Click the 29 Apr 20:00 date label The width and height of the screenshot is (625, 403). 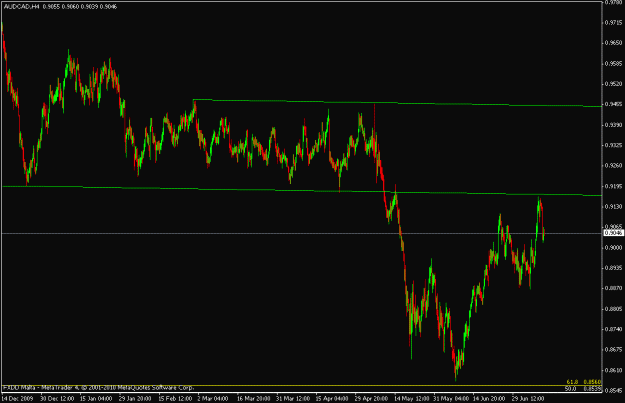click(x=371, y=398)
